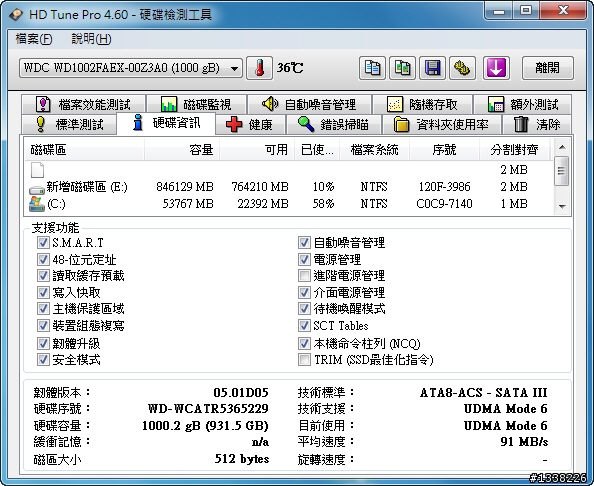Switch to the 隨機存取 tab

[422, 104]
